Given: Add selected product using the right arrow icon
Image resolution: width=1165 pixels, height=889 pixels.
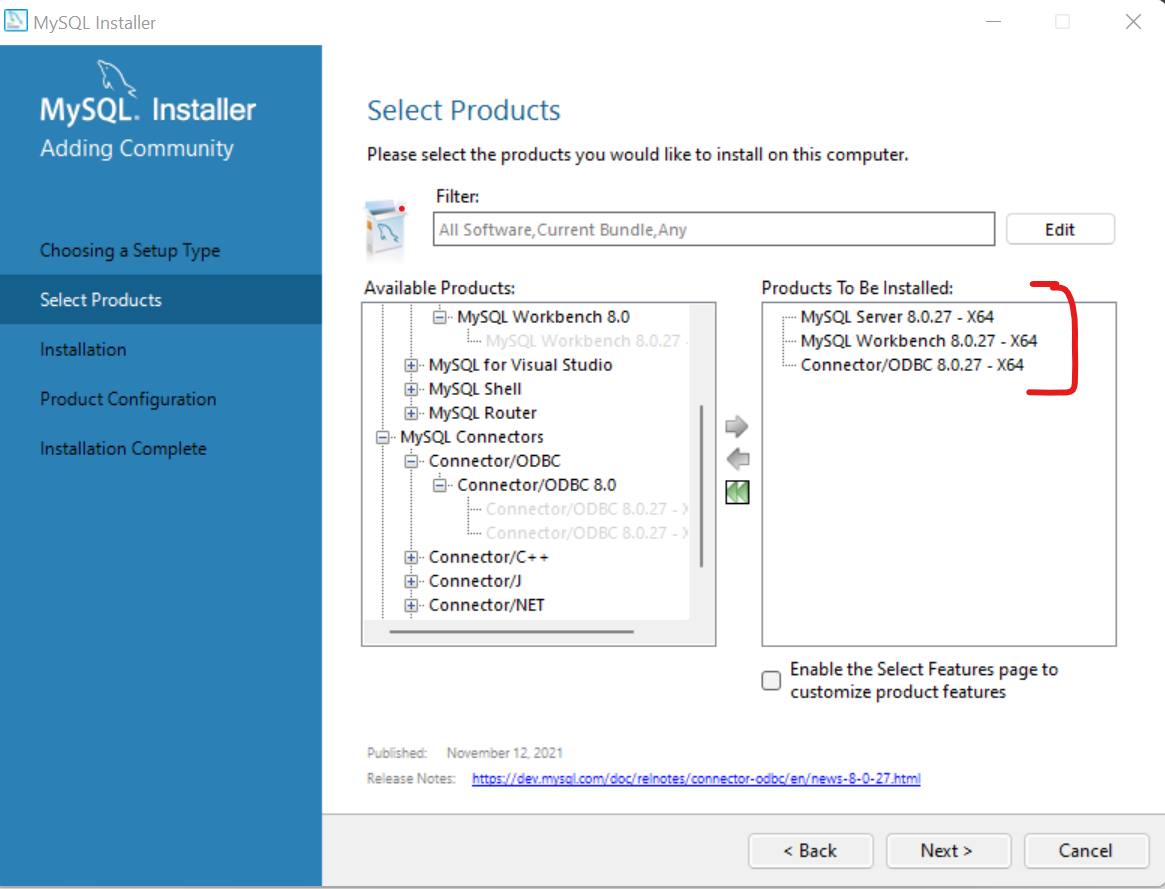Looking at the screenshot, I should point(737,426).
